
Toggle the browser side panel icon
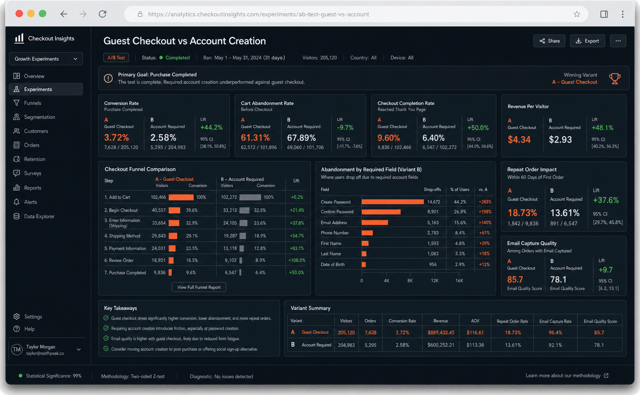click(604, 14)
